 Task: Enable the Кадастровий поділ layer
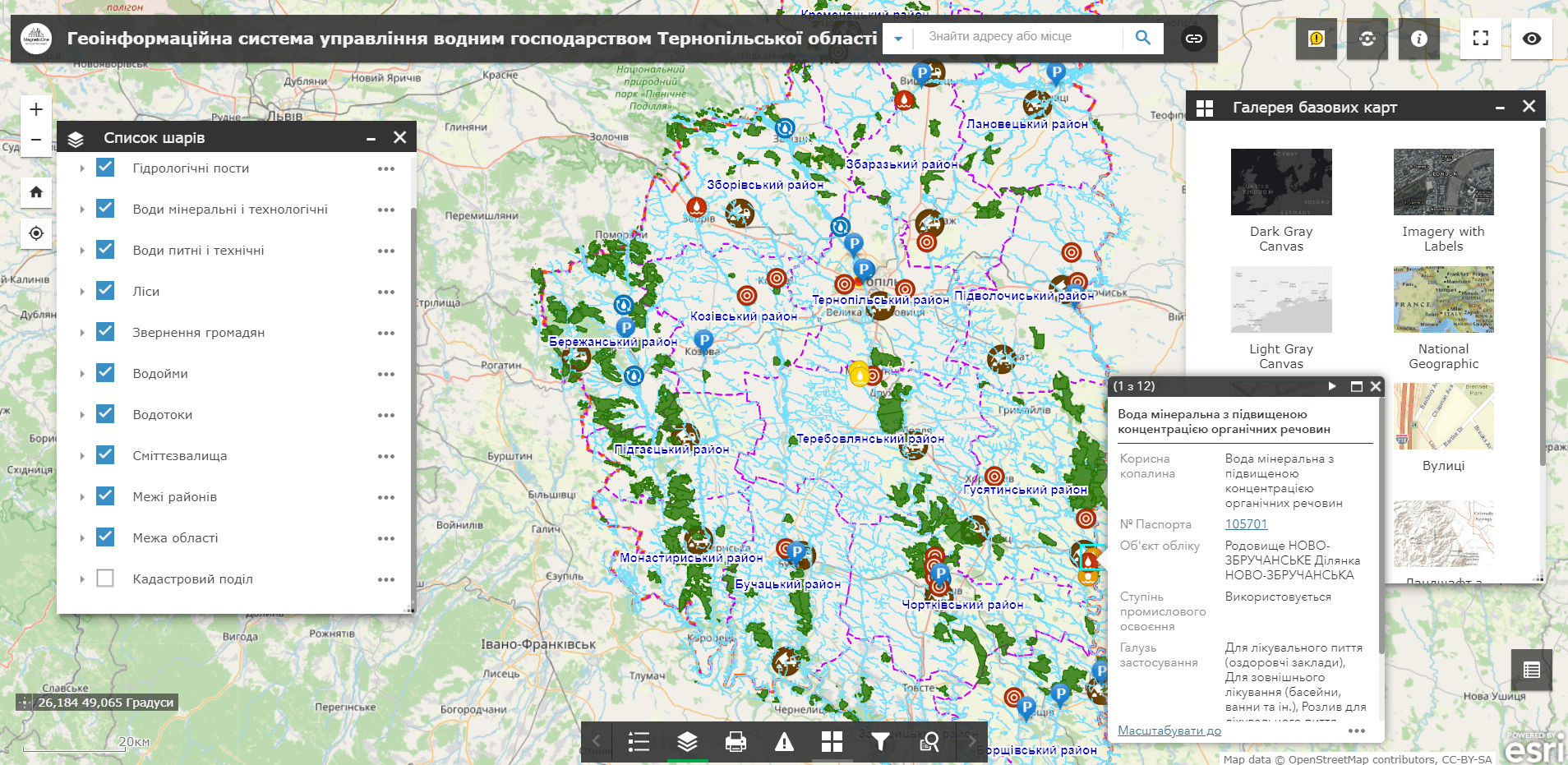(x=105, y=578)
